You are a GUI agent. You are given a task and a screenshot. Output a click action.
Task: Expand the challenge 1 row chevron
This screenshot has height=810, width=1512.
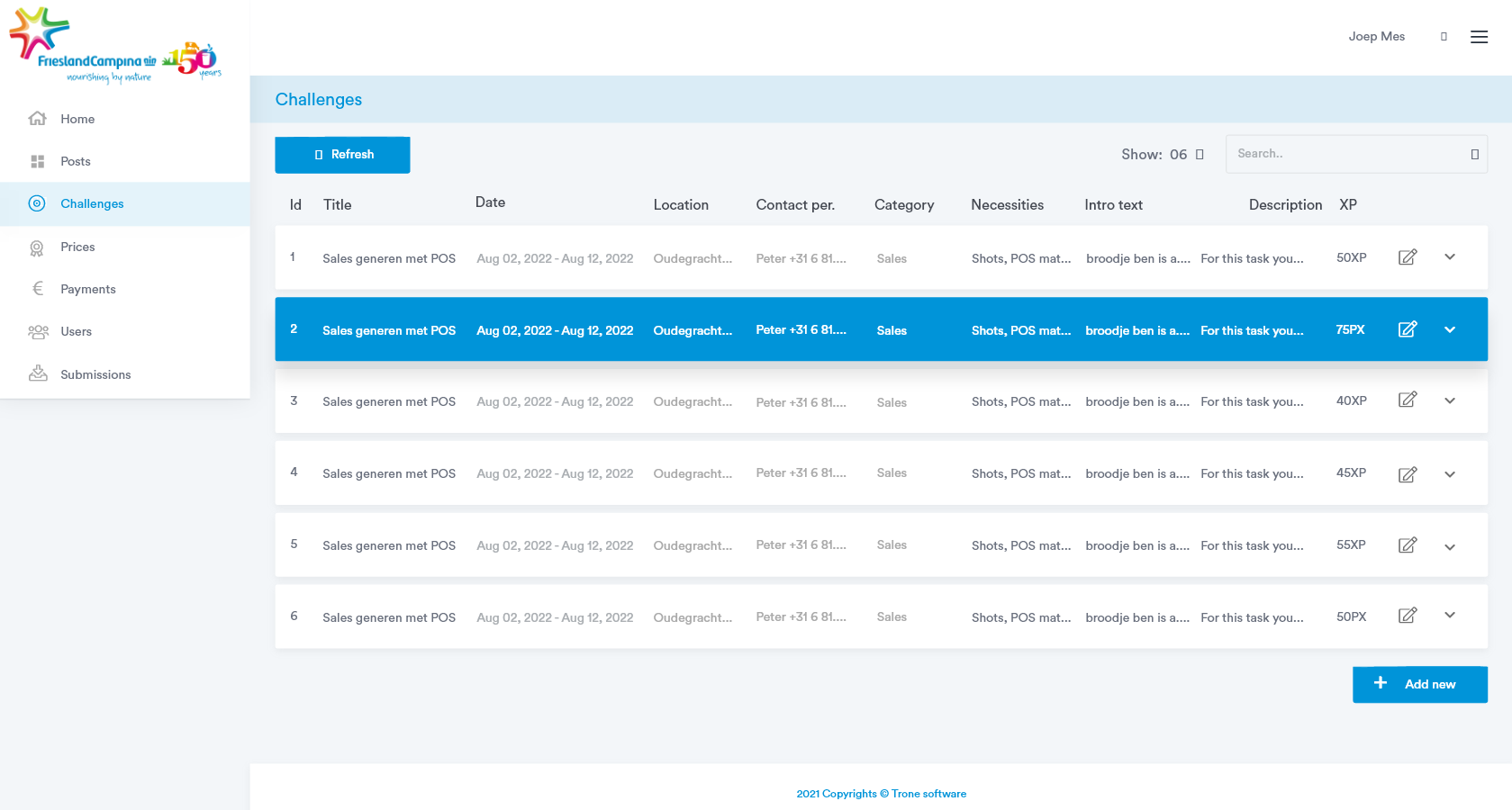point(1450,257)
